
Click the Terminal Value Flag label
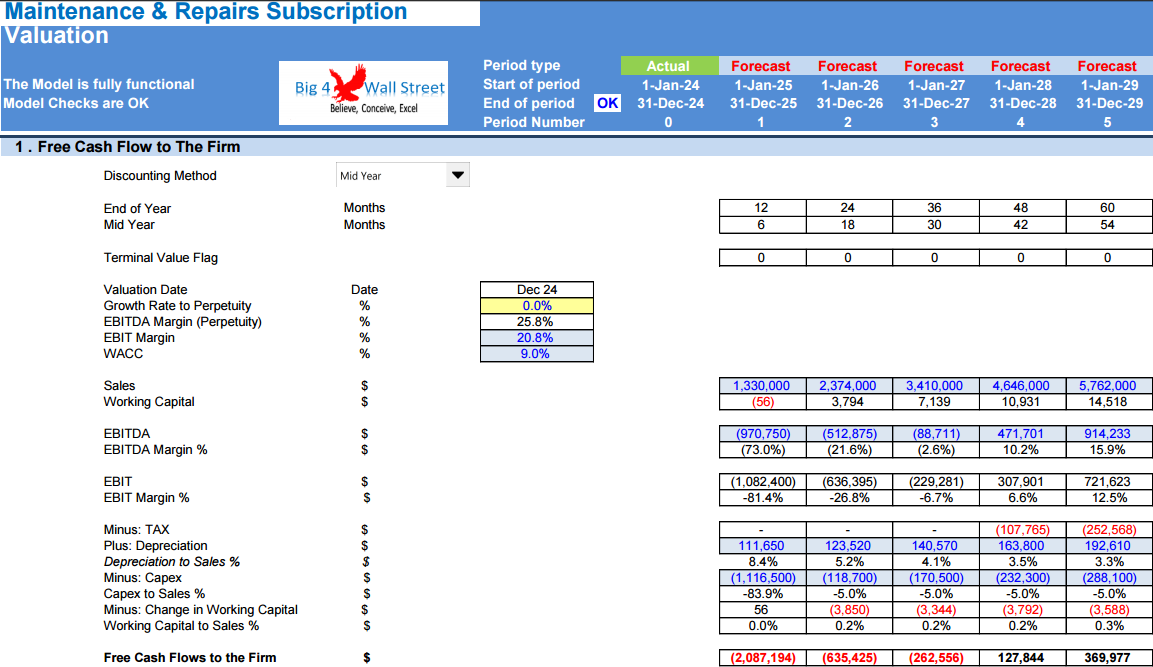point(160,258)
